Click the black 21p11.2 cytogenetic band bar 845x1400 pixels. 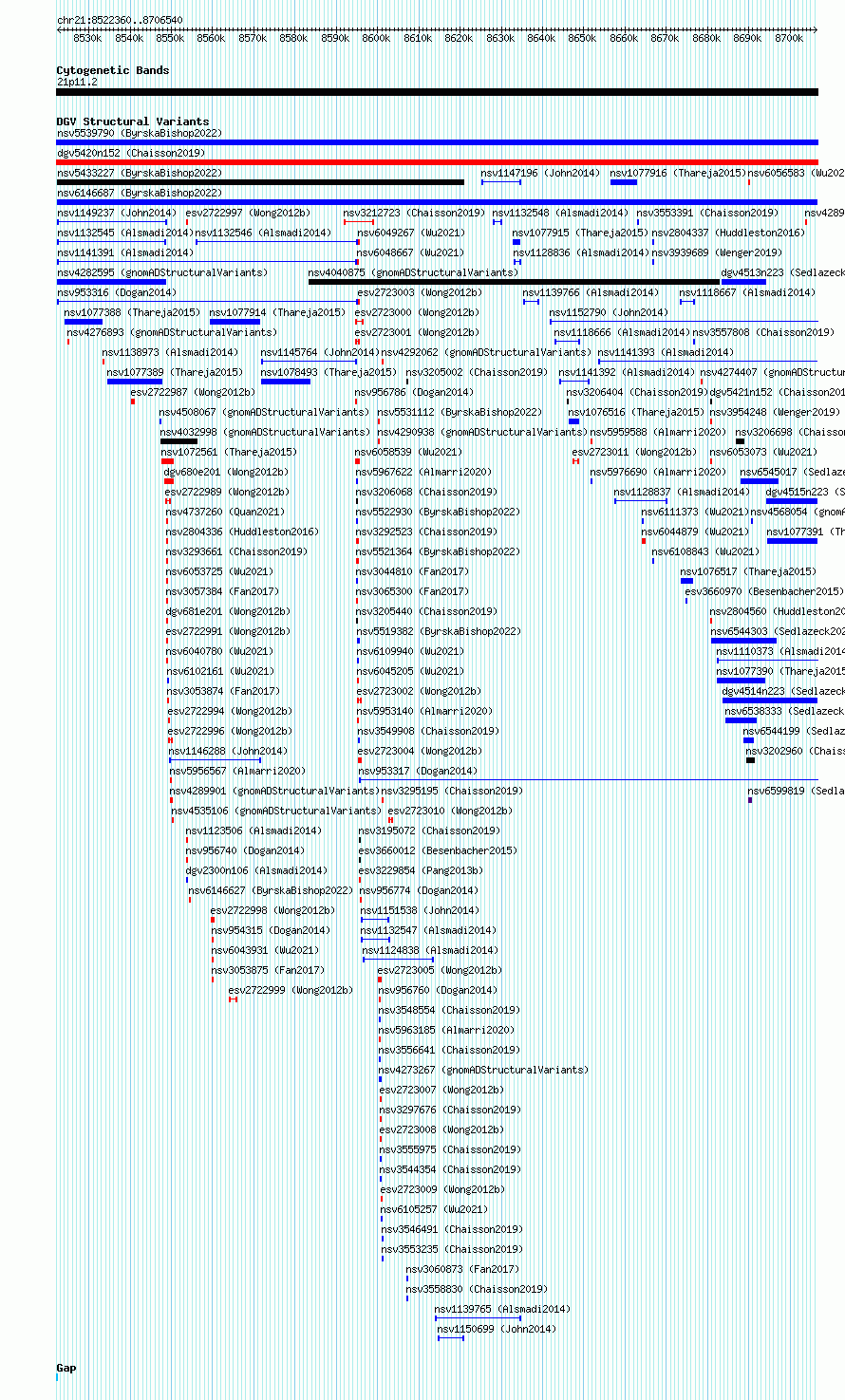pyautogui.click(x=437, y=92)
